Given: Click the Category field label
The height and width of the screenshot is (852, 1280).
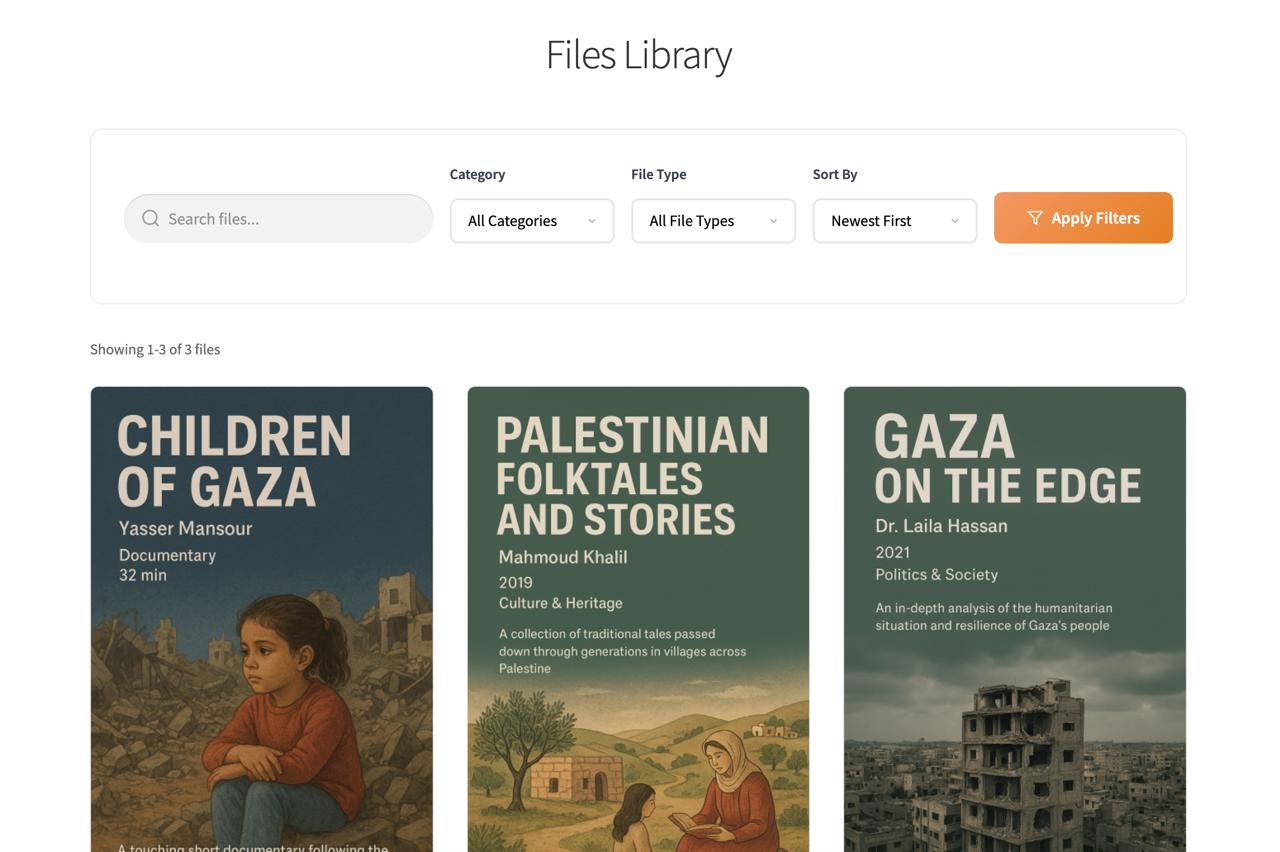Looking at the screenshot, I should (x=477, y=174).
